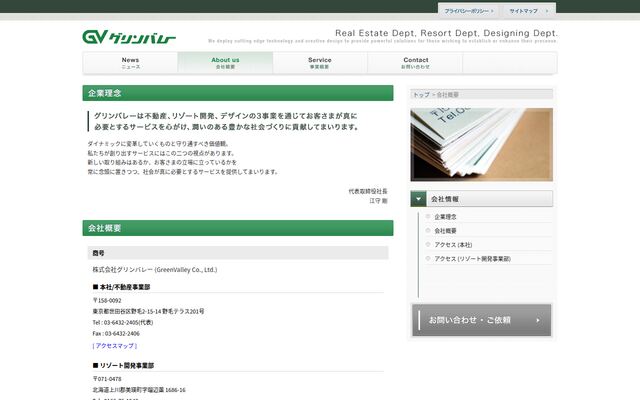Screen dimensions: 640x400
Task: Go to the News ニュース tab
Action: click(130, 63)
